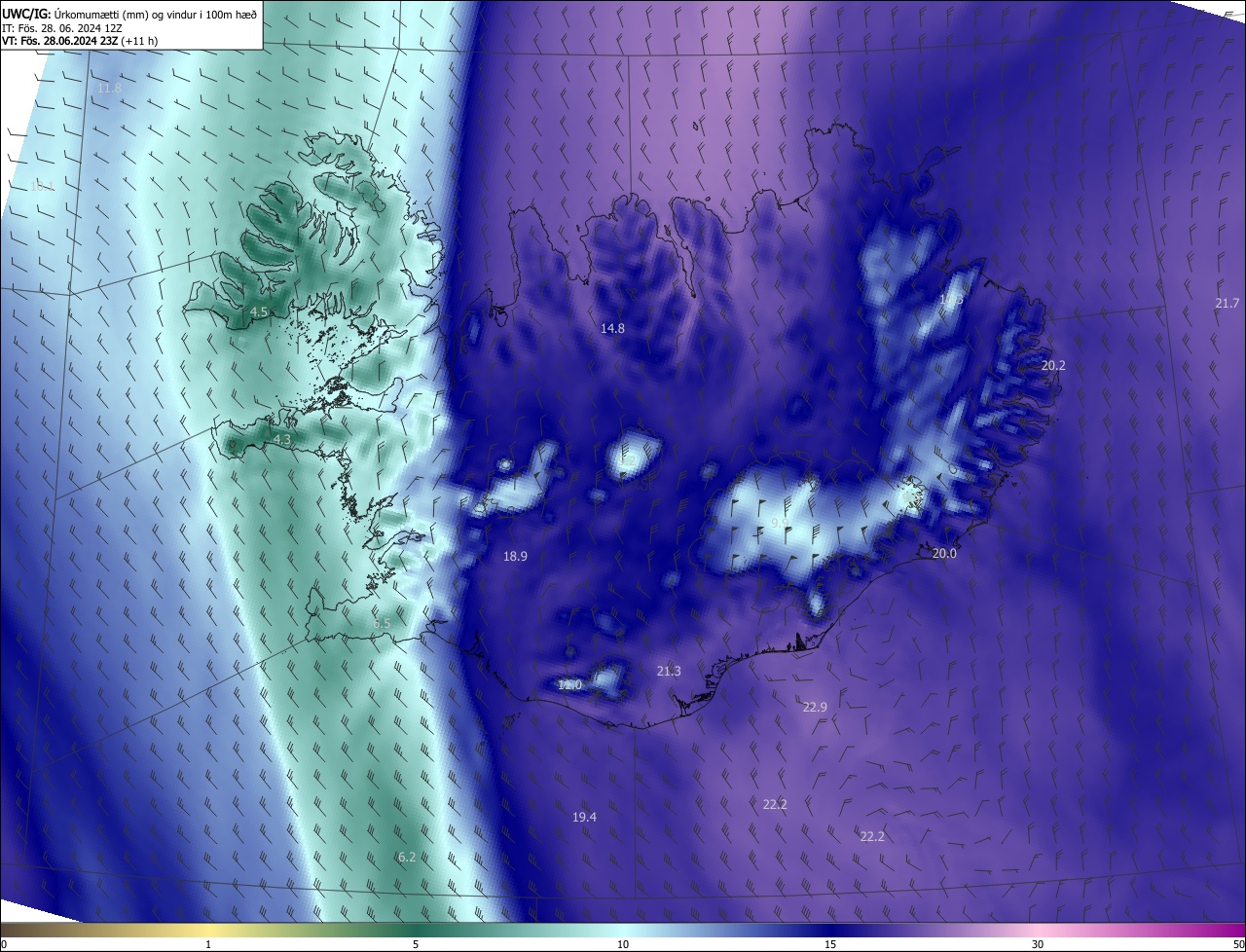The image size is (1246, 952).
Task: Click the 11.0 value on the map
Action: [569, 685]
